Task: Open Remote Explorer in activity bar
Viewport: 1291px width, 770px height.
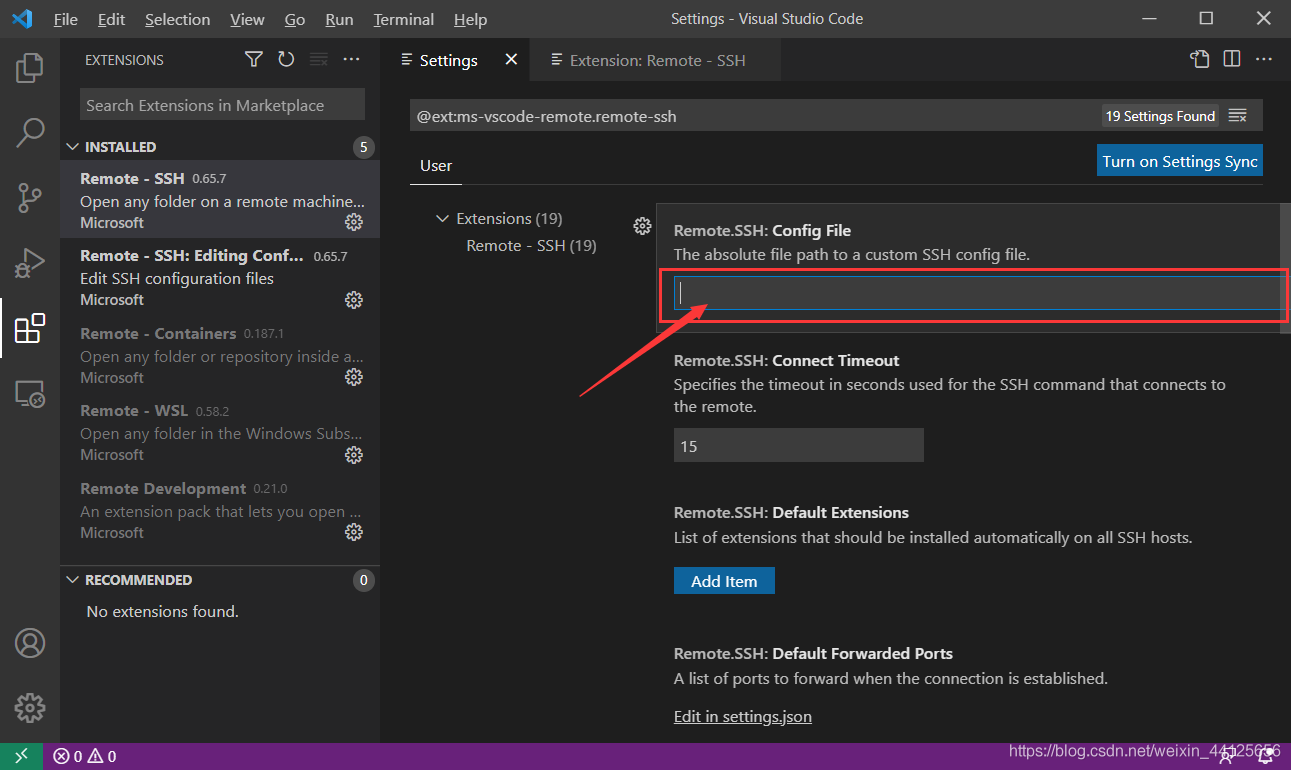Action: pos(30,394)
